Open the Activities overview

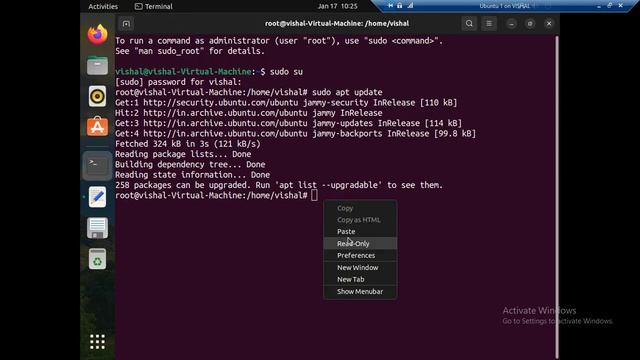point(103,6)
